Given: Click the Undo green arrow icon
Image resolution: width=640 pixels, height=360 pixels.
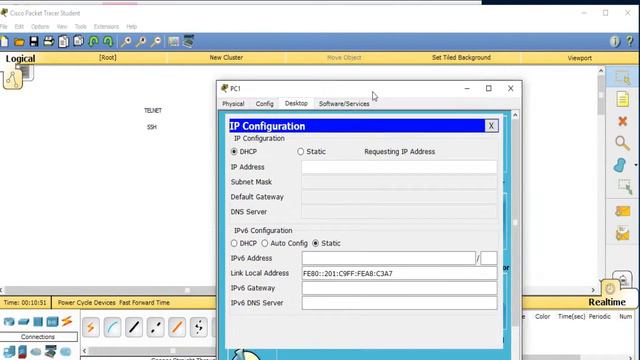Looking at the screenshot, I should [93, 41].
